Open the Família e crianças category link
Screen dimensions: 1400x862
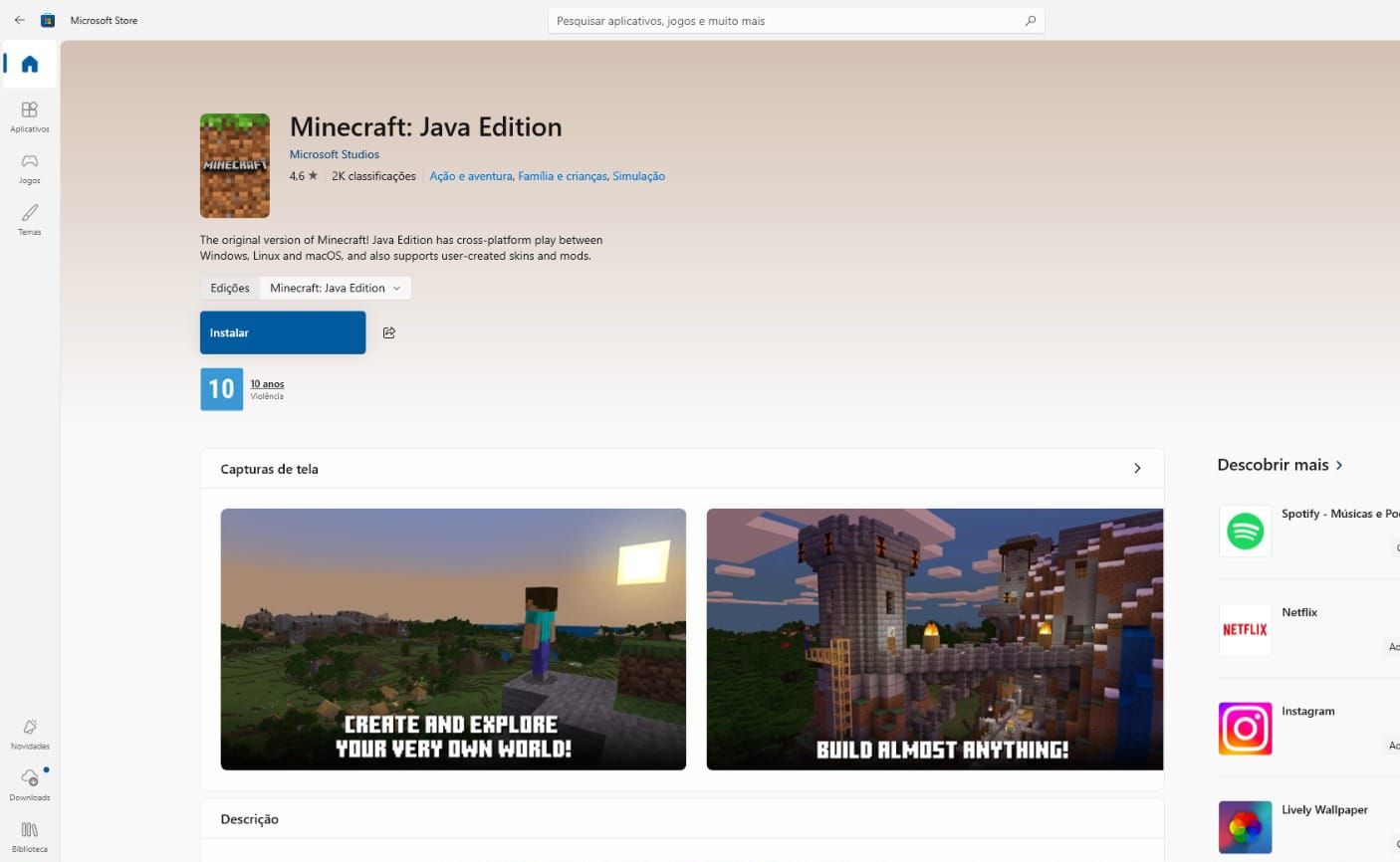point(563,176)
